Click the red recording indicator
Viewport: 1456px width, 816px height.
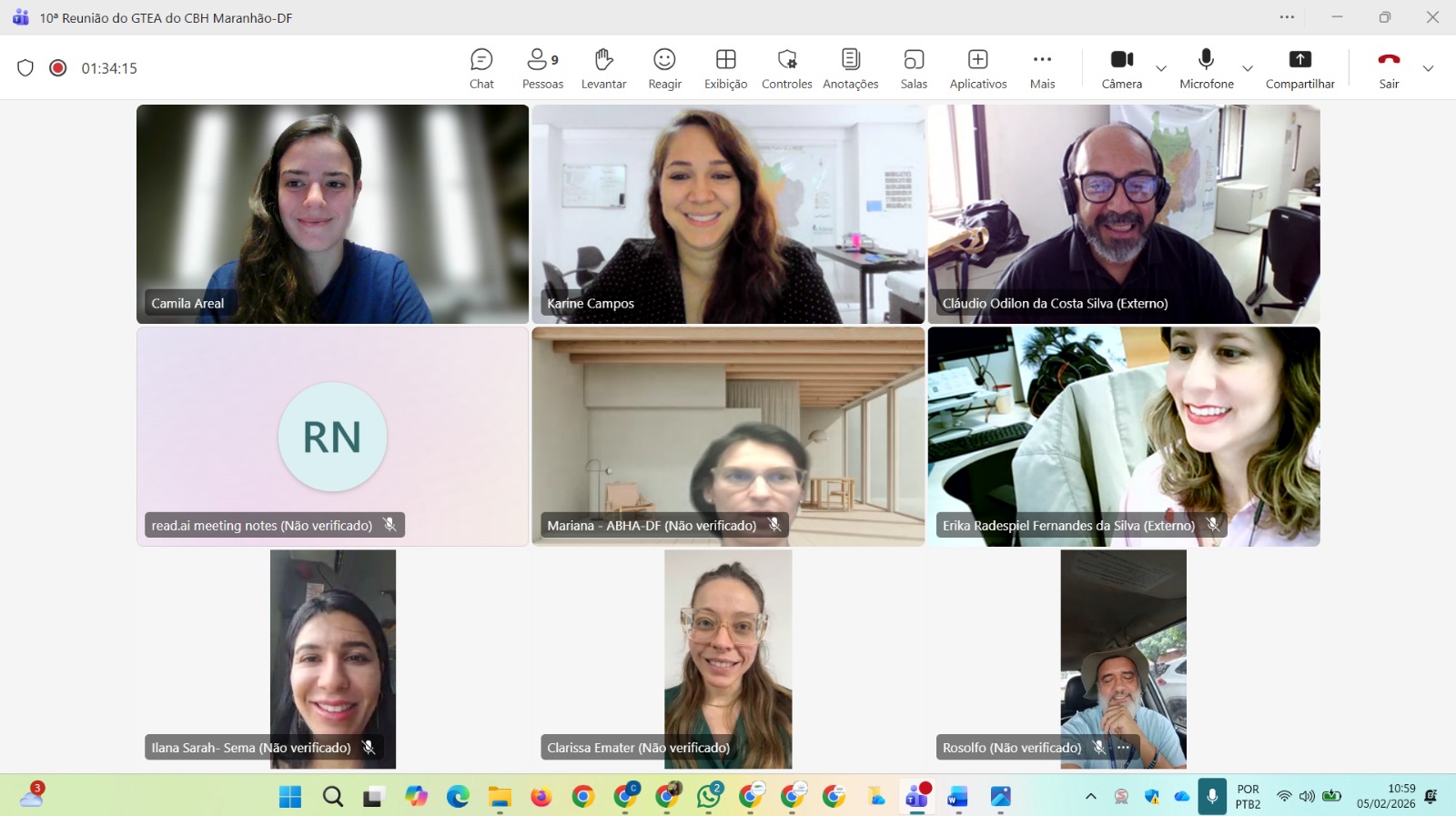[x=58, y=68]
